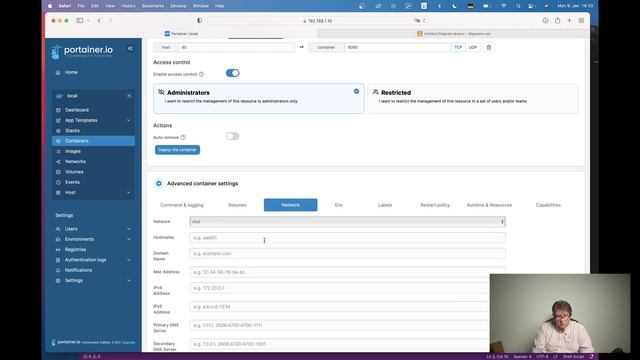
Task: Select Containers in the sidebar
Action: click(x=93, y=141)
